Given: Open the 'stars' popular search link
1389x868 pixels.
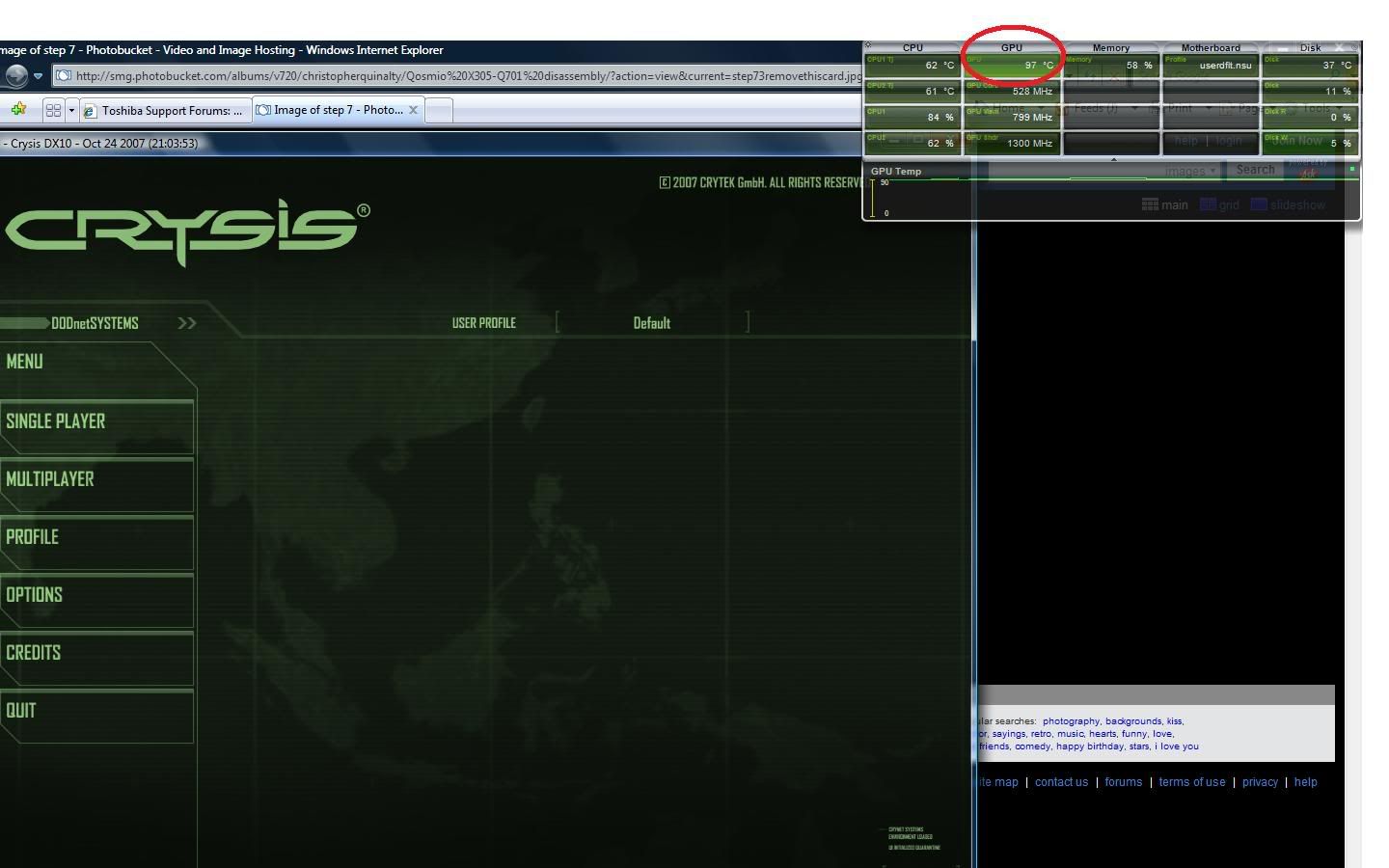Looking at the screenshot, I should coord(1139,746).
